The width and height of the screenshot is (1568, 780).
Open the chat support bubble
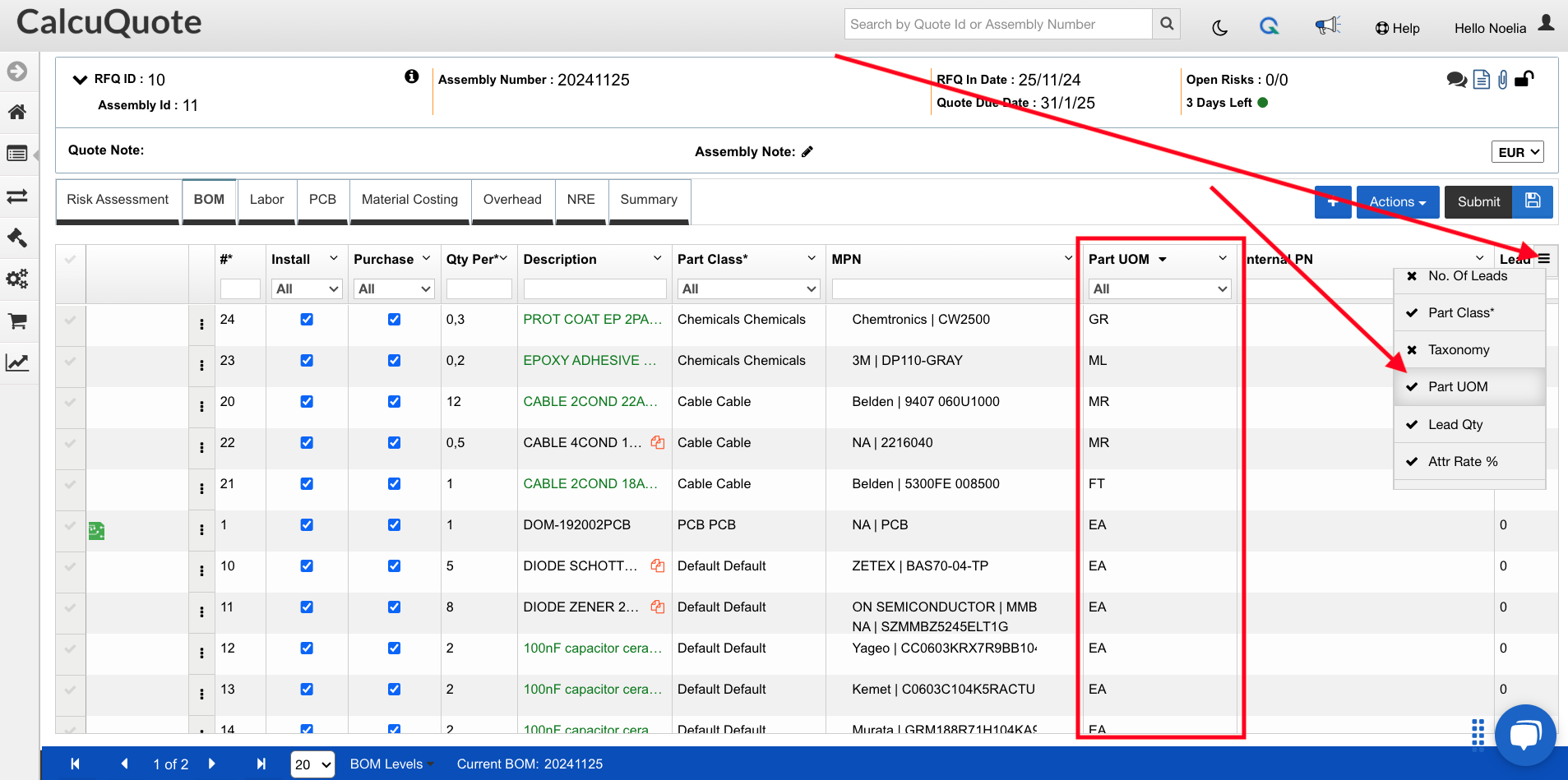(1525, 735)
